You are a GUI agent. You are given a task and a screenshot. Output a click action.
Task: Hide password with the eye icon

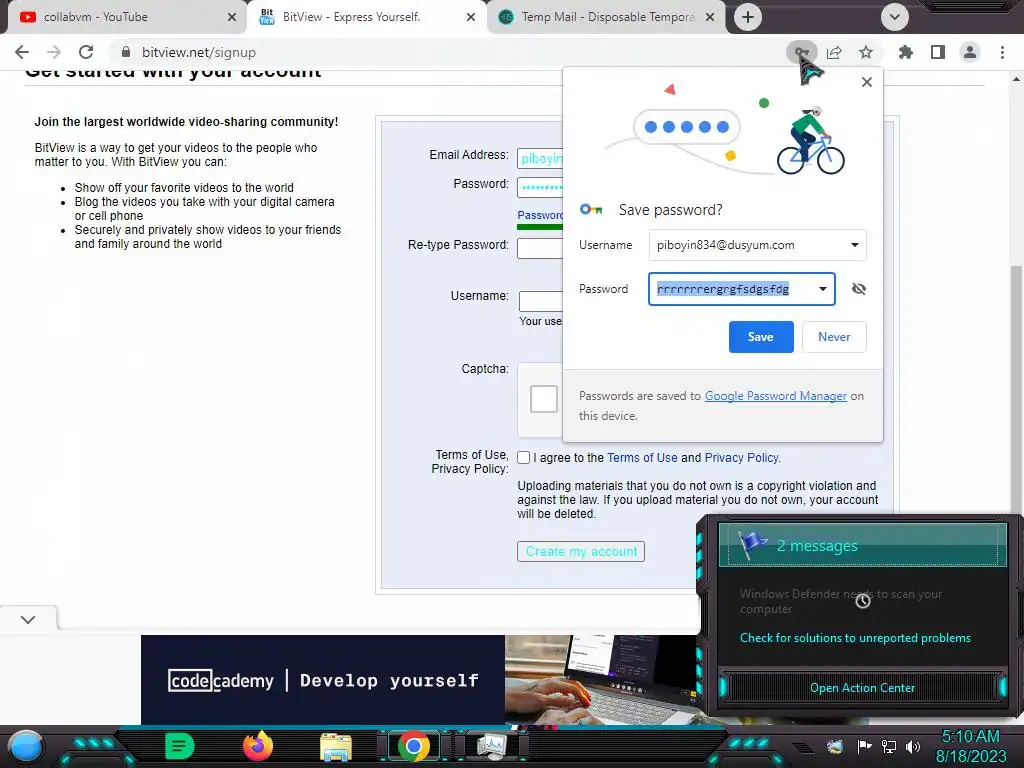(859, 289)
